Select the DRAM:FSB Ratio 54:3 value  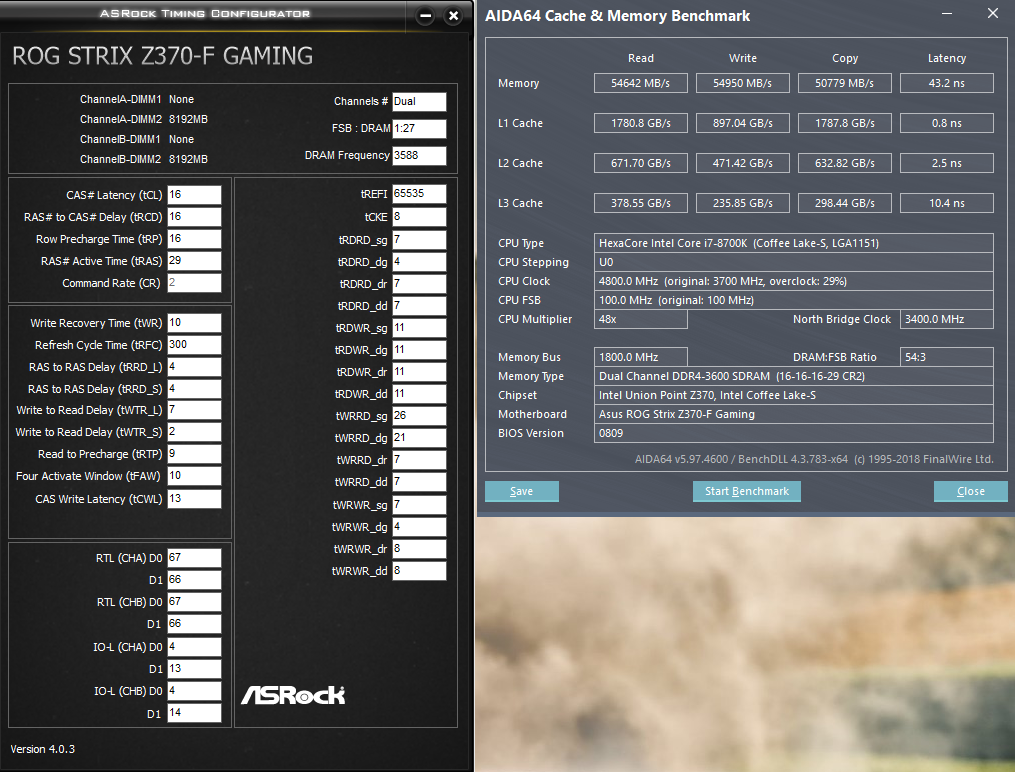(946, 357)
